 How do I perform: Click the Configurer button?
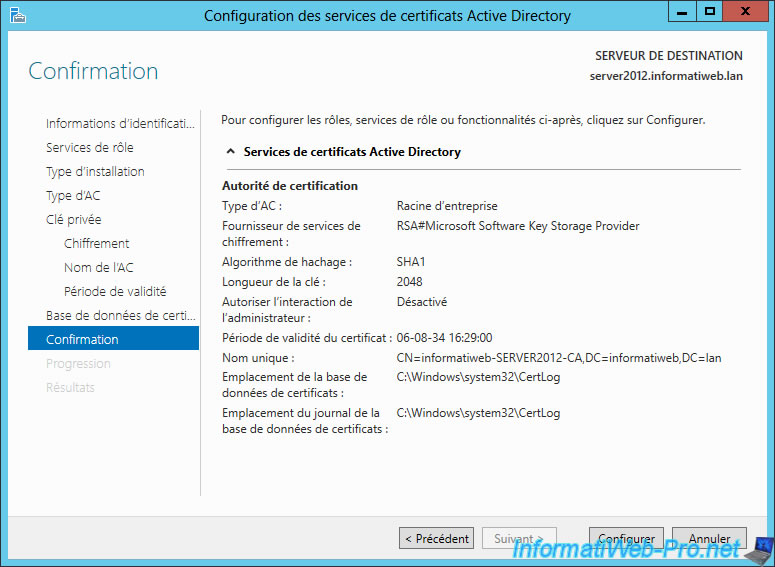[x=626, y=538]
